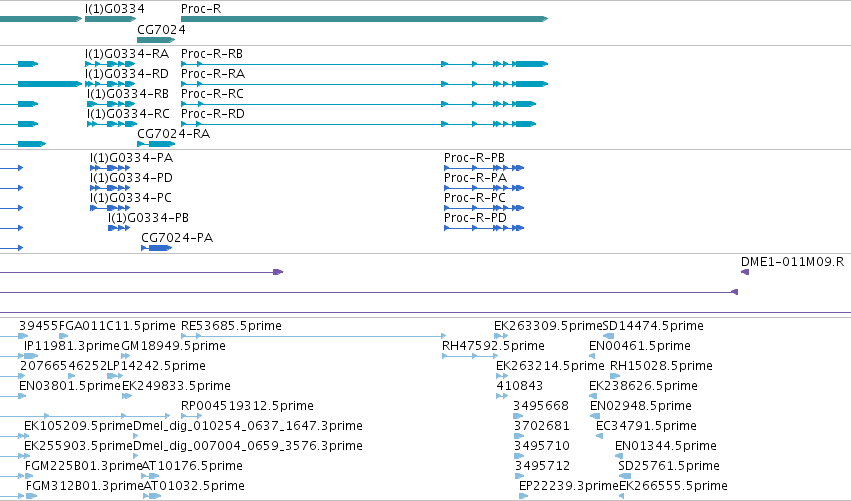Click the Proc-R-RD transcript glyph

click(358, 124)
